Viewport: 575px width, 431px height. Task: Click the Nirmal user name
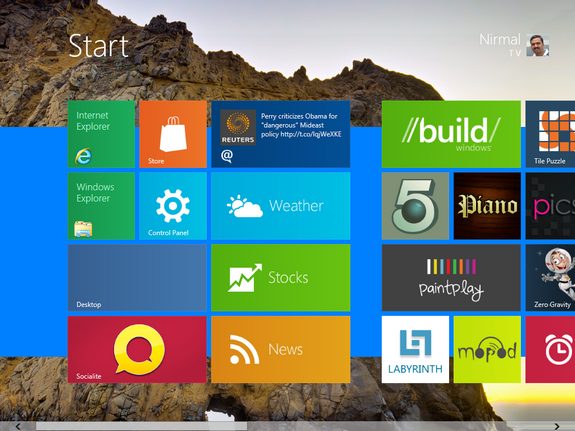(x=500, y=40)
